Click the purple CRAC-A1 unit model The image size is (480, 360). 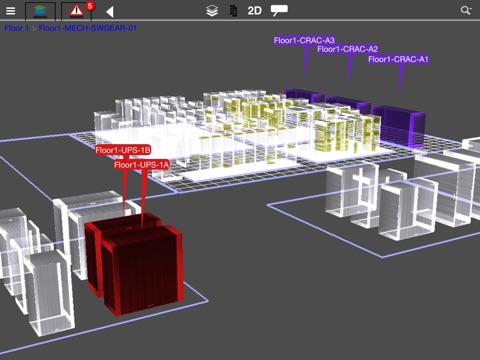[x=400, y=125]
